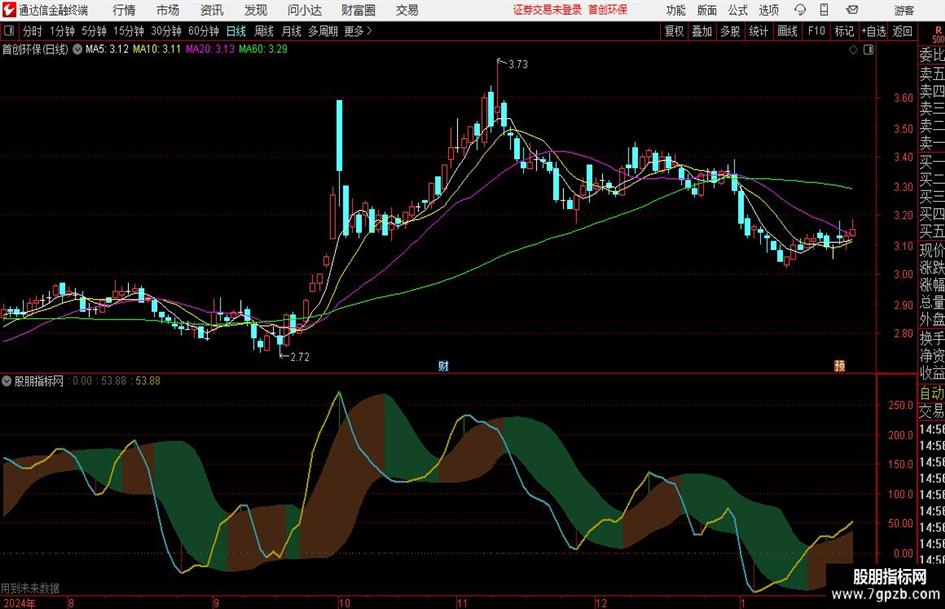Click the 预 forecast marker on chart
This screenshot has width=945, height=609.
pyautogui.click(x=840, y=366)
